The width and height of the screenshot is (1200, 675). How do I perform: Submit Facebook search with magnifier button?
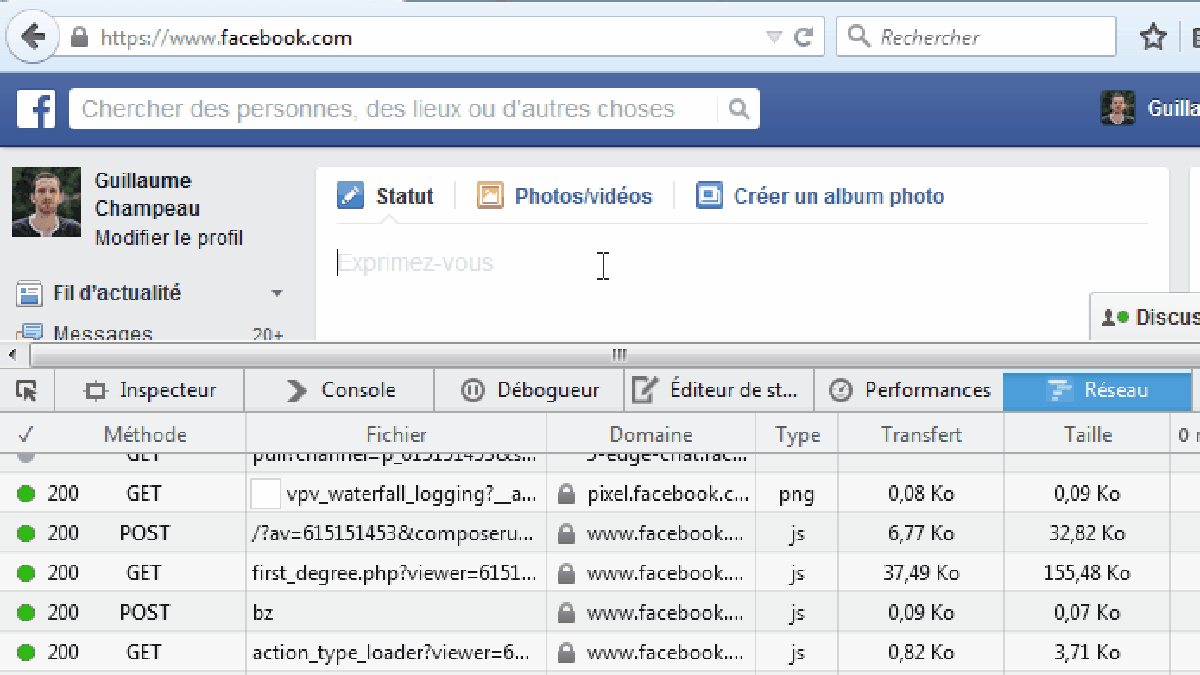click(738, 109)
